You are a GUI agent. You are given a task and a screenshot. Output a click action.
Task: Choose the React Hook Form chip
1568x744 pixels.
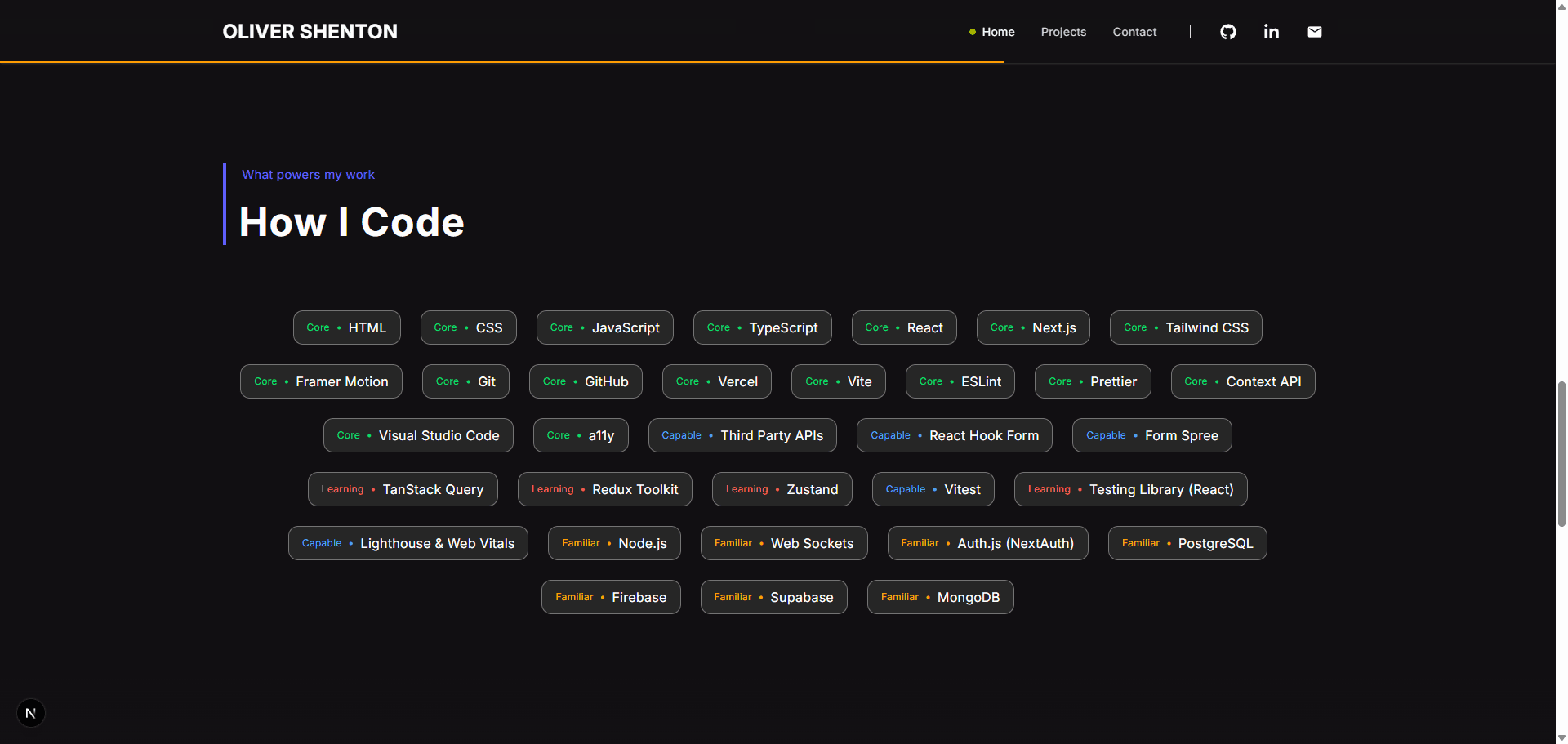[955, 435]
